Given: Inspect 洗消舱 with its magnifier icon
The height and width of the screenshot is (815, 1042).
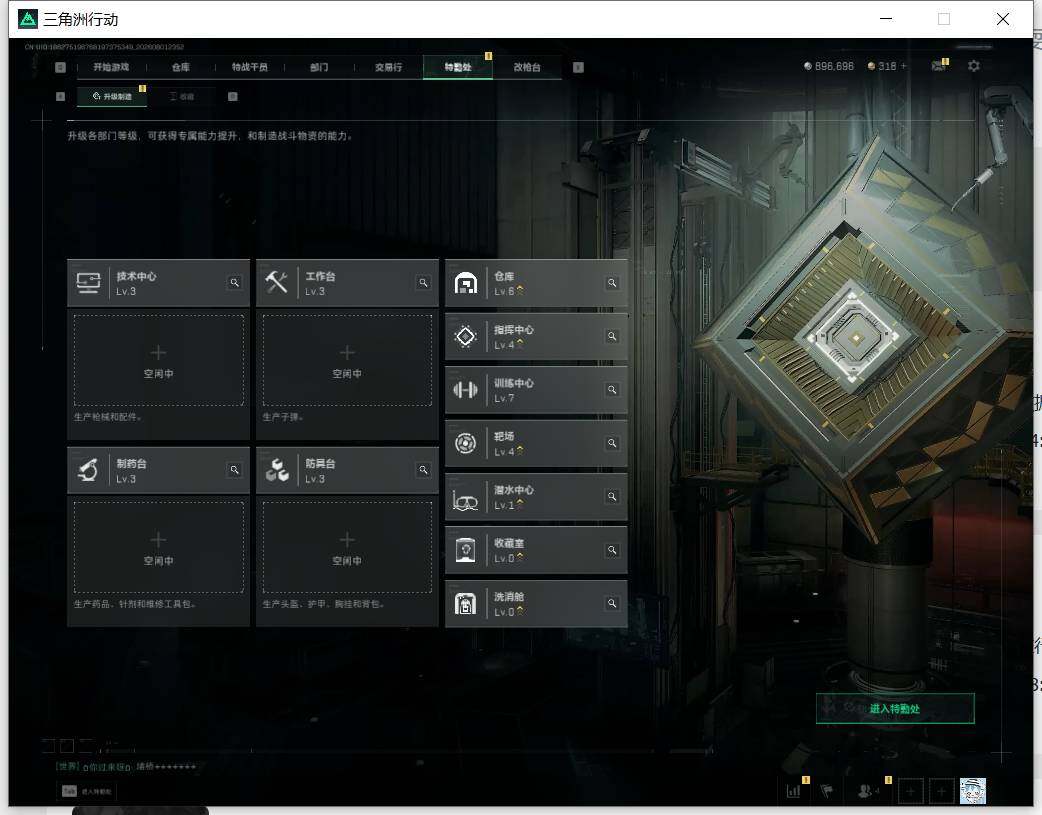Looking at the screenshot, I should point(612,603).
